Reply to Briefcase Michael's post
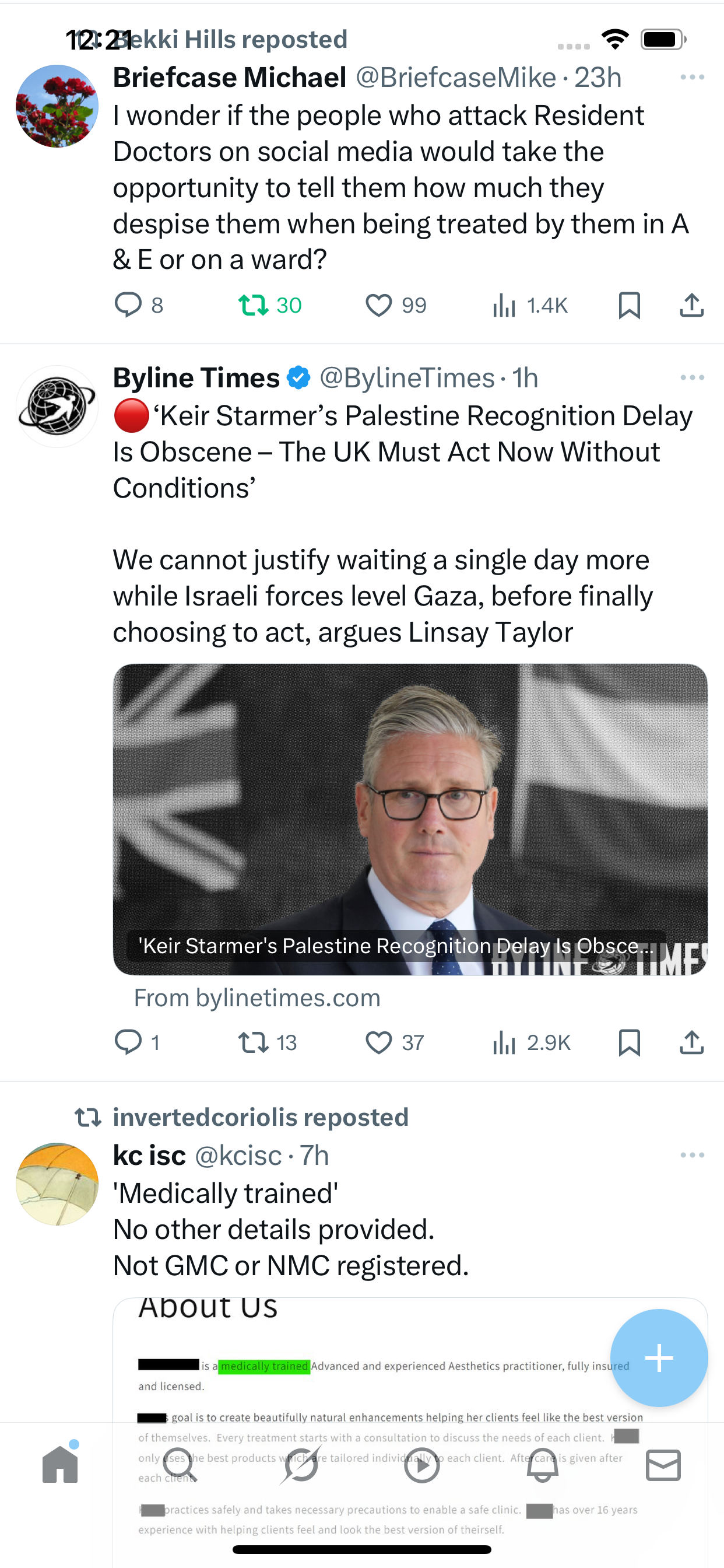Screen dimensions: 724x1568 click(x=129, y=305)
